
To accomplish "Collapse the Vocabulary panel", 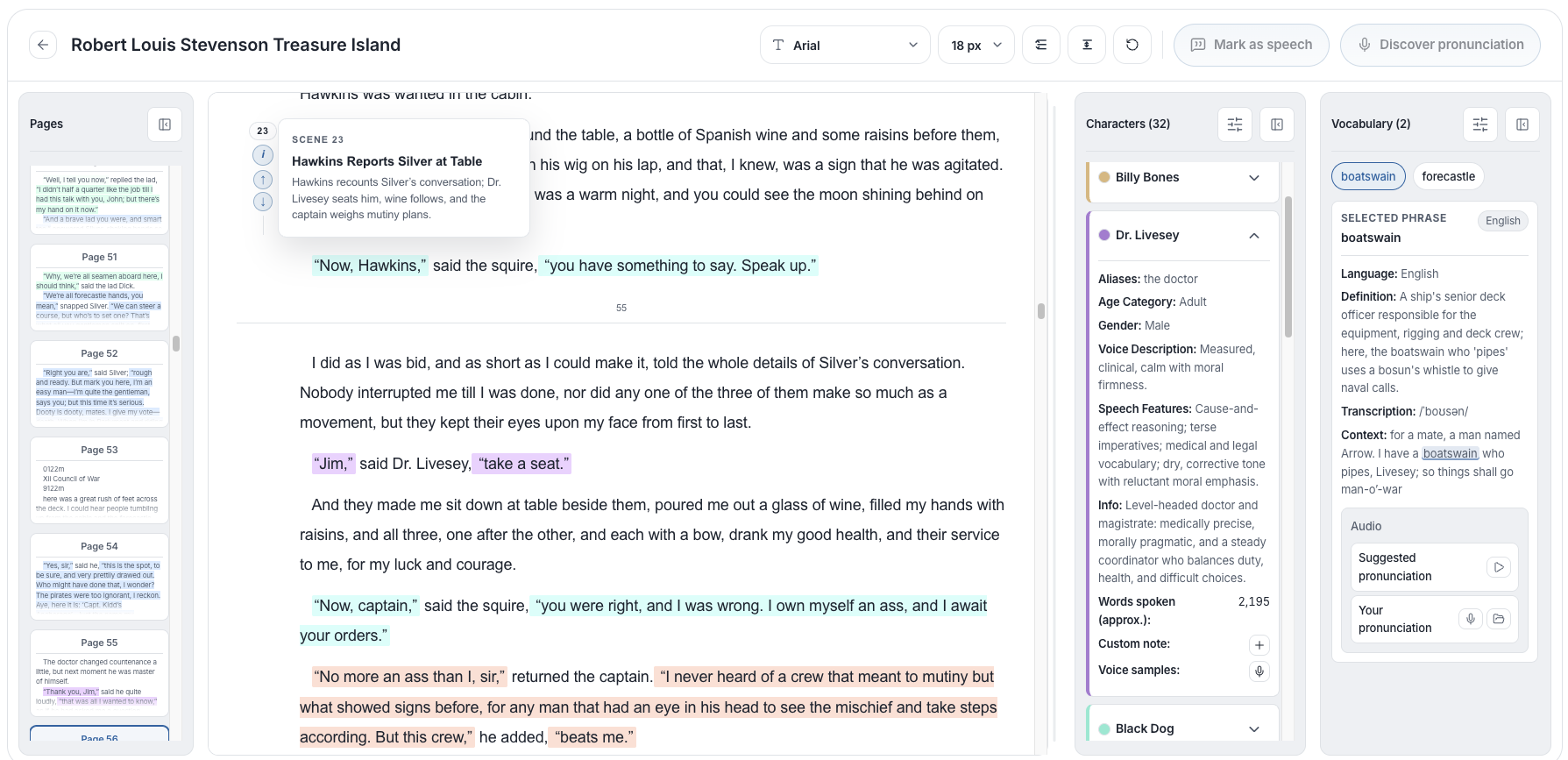I will [x=1522, y=124].
